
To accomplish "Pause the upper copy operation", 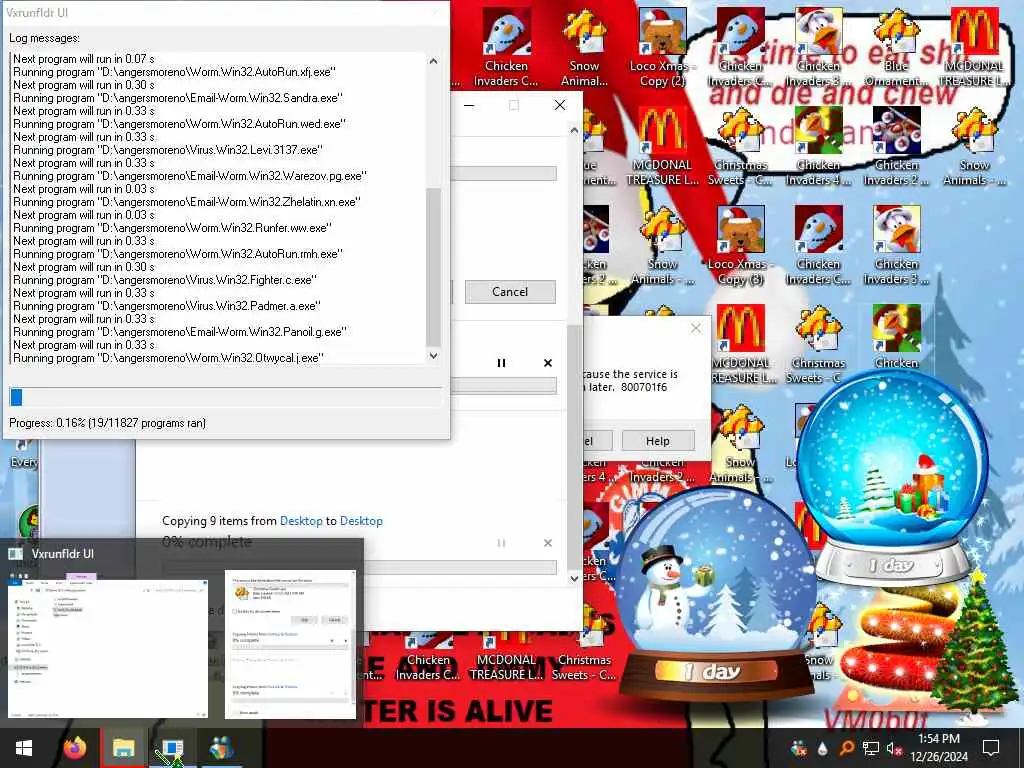I will coord(502,363).
